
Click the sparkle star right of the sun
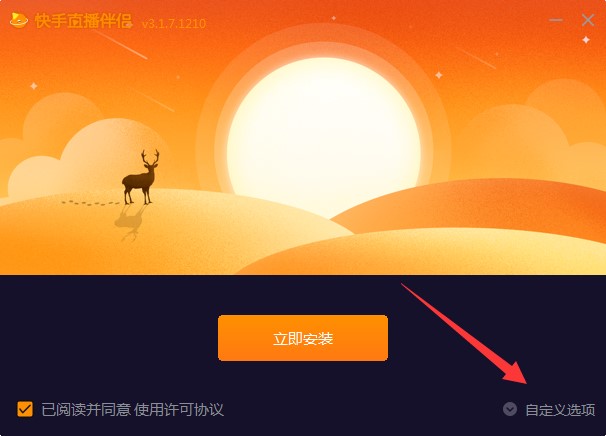(439, 75)
